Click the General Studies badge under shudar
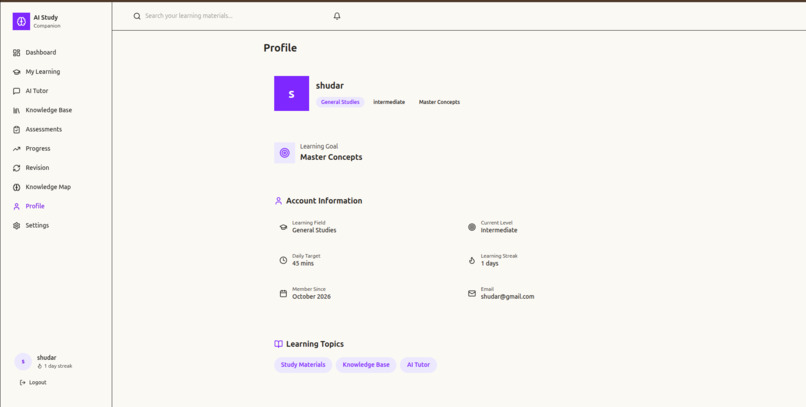806x407 pixels. point(340,102)
